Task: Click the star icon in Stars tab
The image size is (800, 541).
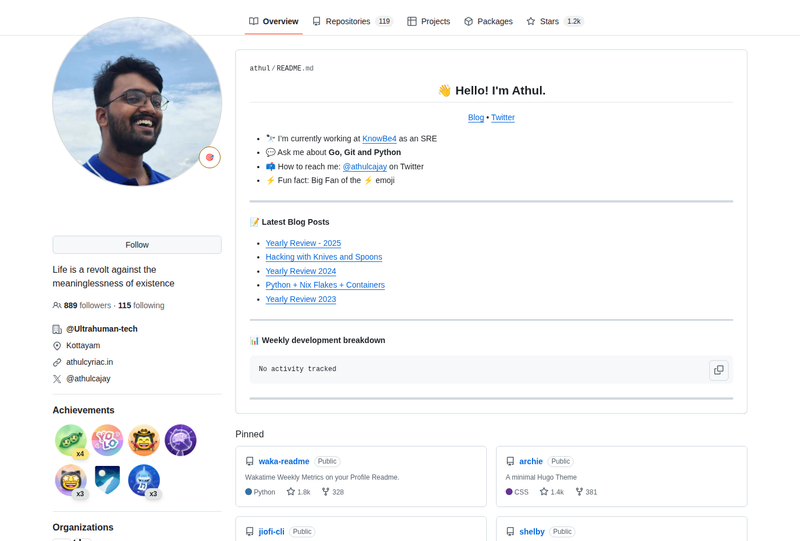Action: (x=531, y=21)
